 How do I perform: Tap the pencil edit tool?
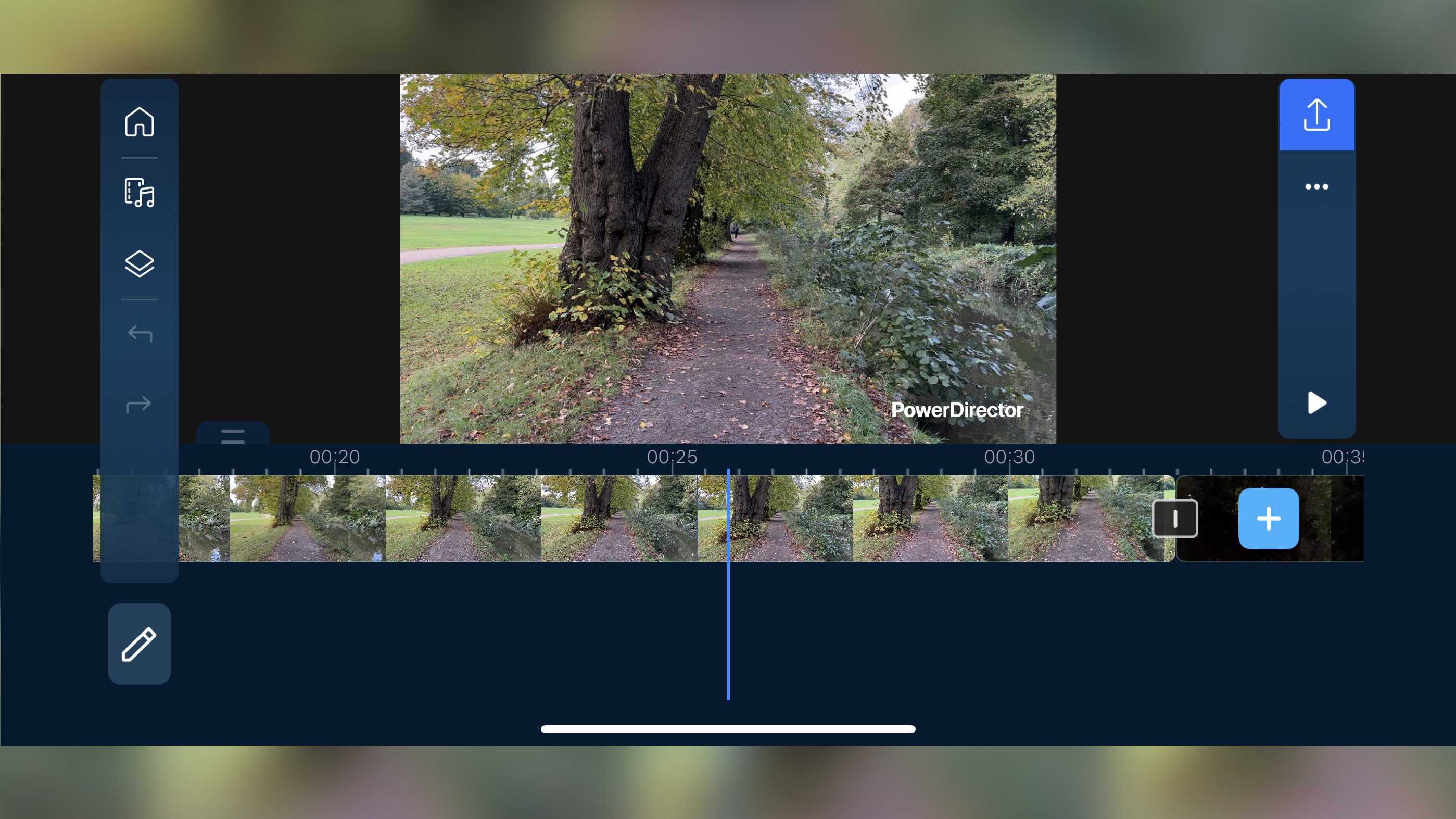[x=139, y=644]
